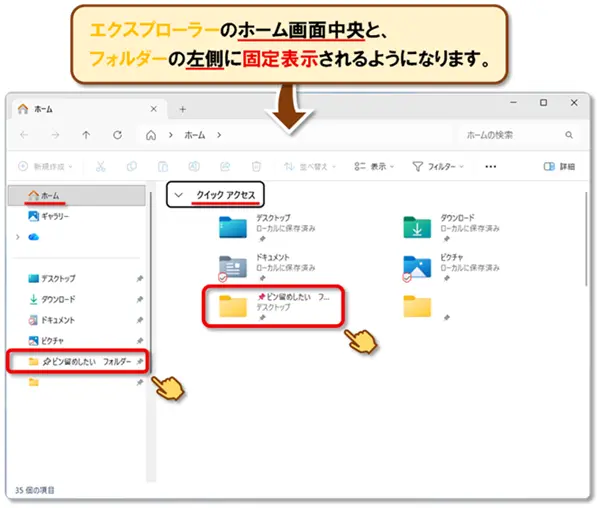Click the Delete trash icon

point(256,166)
